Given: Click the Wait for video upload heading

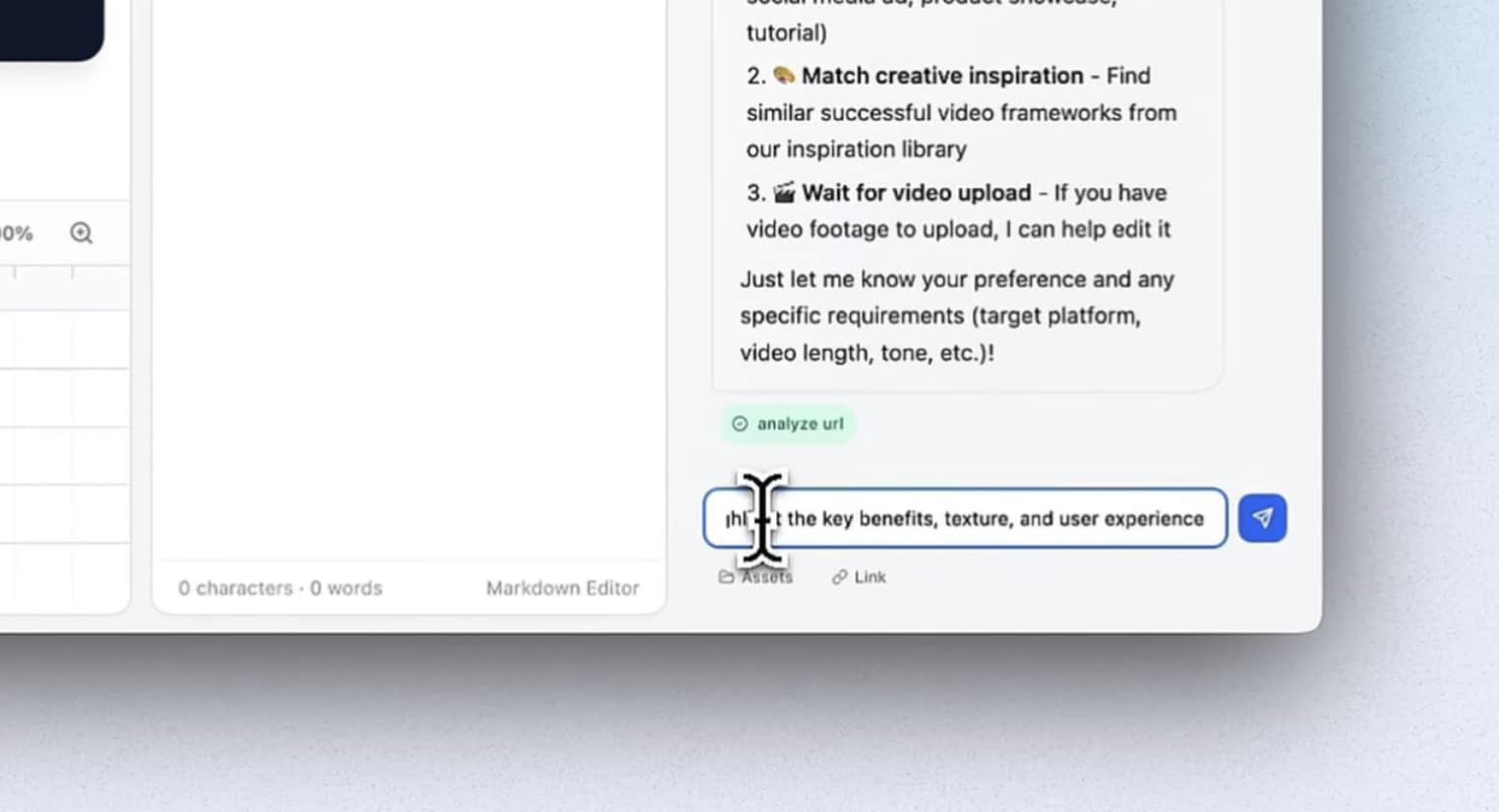Looking at the screenshot, I should pos(917,193).
